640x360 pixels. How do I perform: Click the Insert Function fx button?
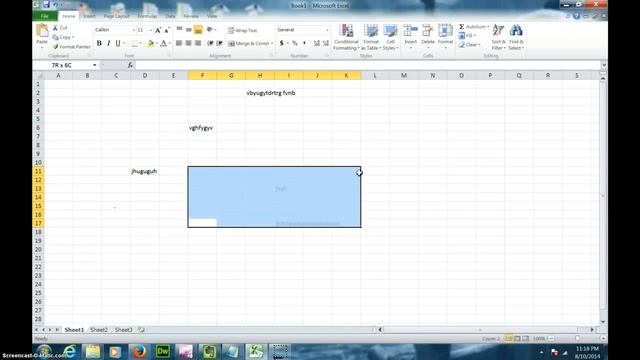(130, 65)
